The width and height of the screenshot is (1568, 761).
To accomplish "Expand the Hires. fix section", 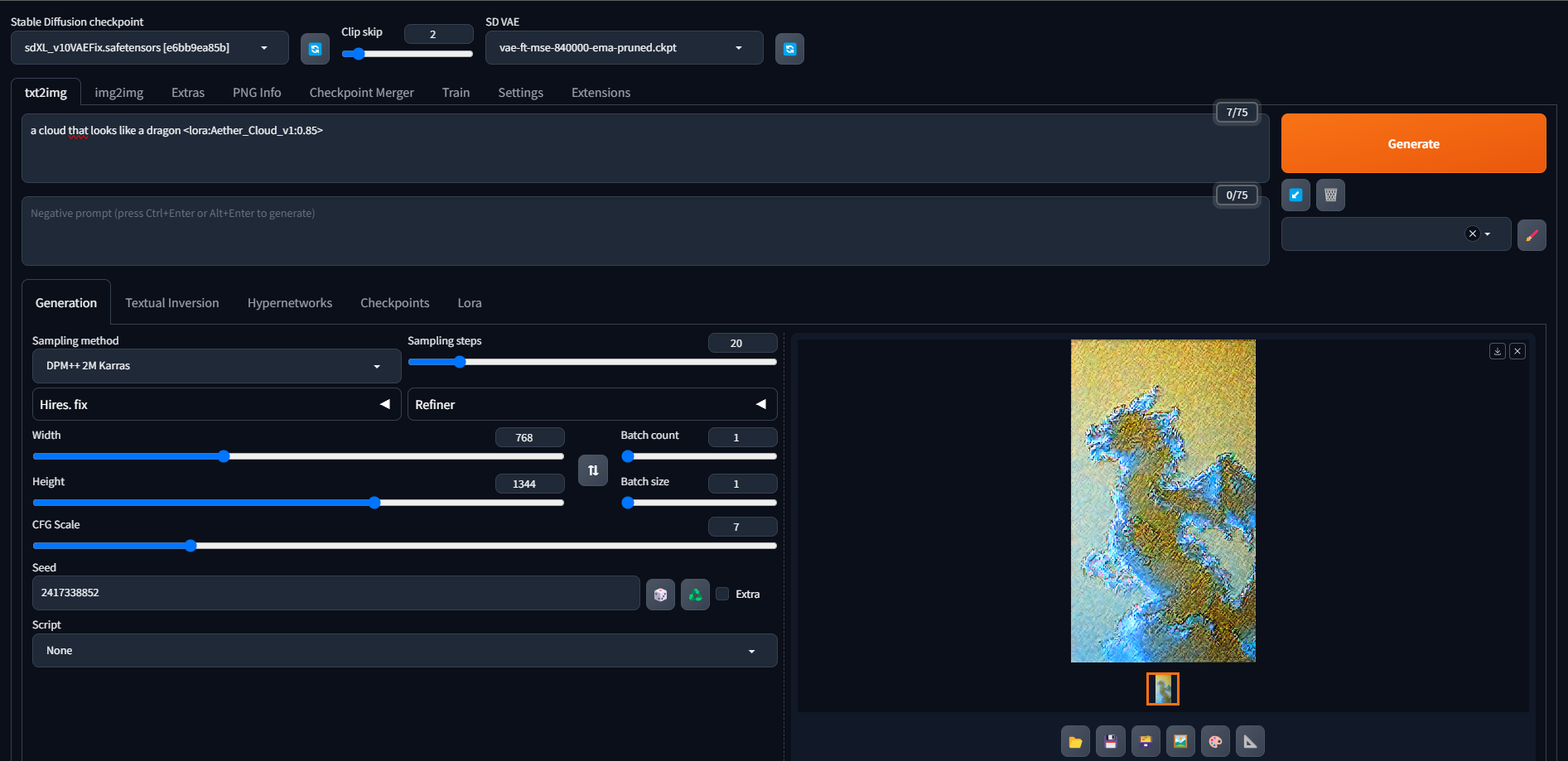I will (217, 404).
